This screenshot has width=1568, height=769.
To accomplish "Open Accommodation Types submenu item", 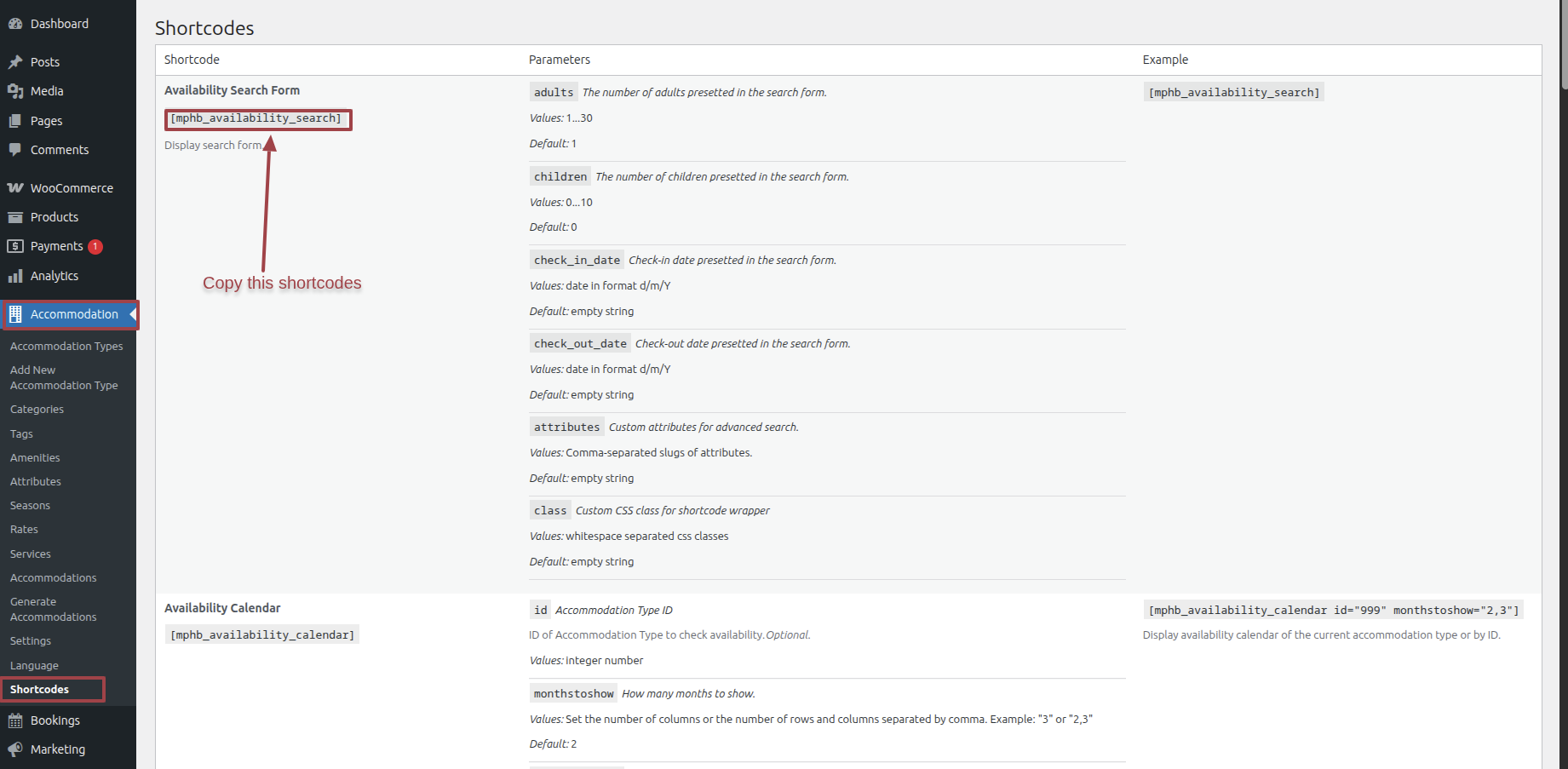I will 66,346.
